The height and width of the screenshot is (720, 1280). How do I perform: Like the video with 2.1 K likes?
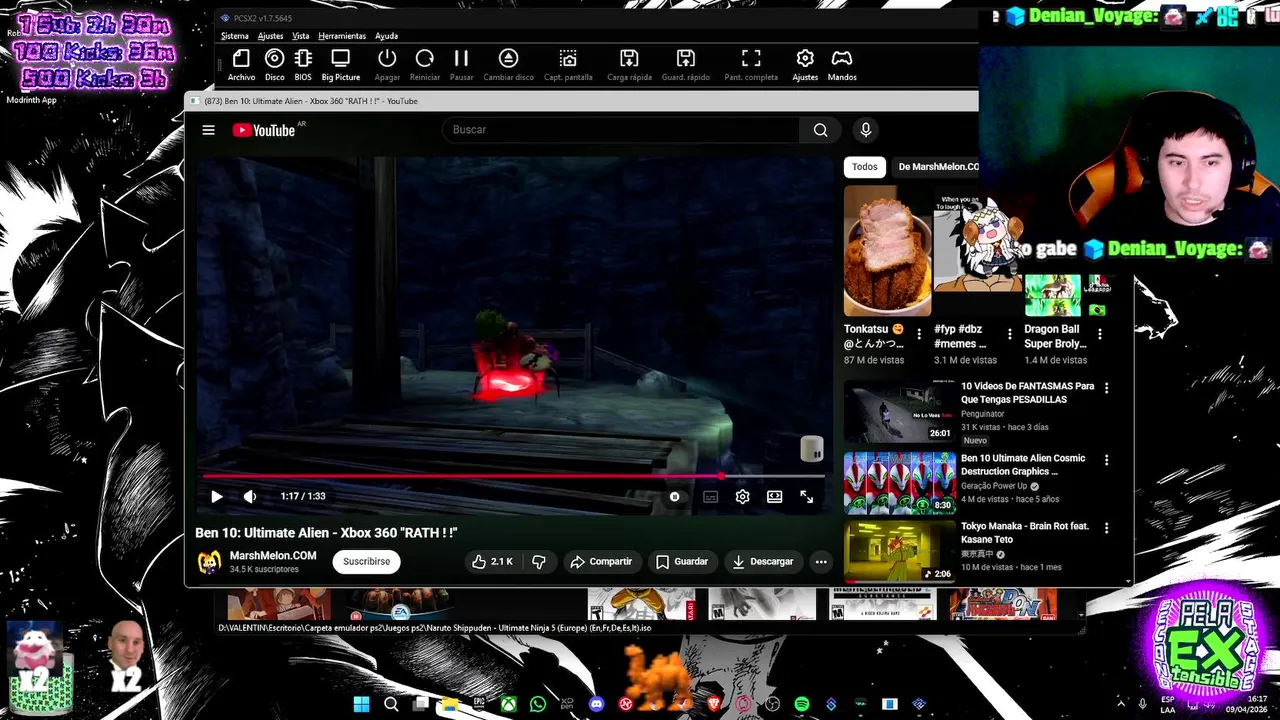[x=492, y=562]
